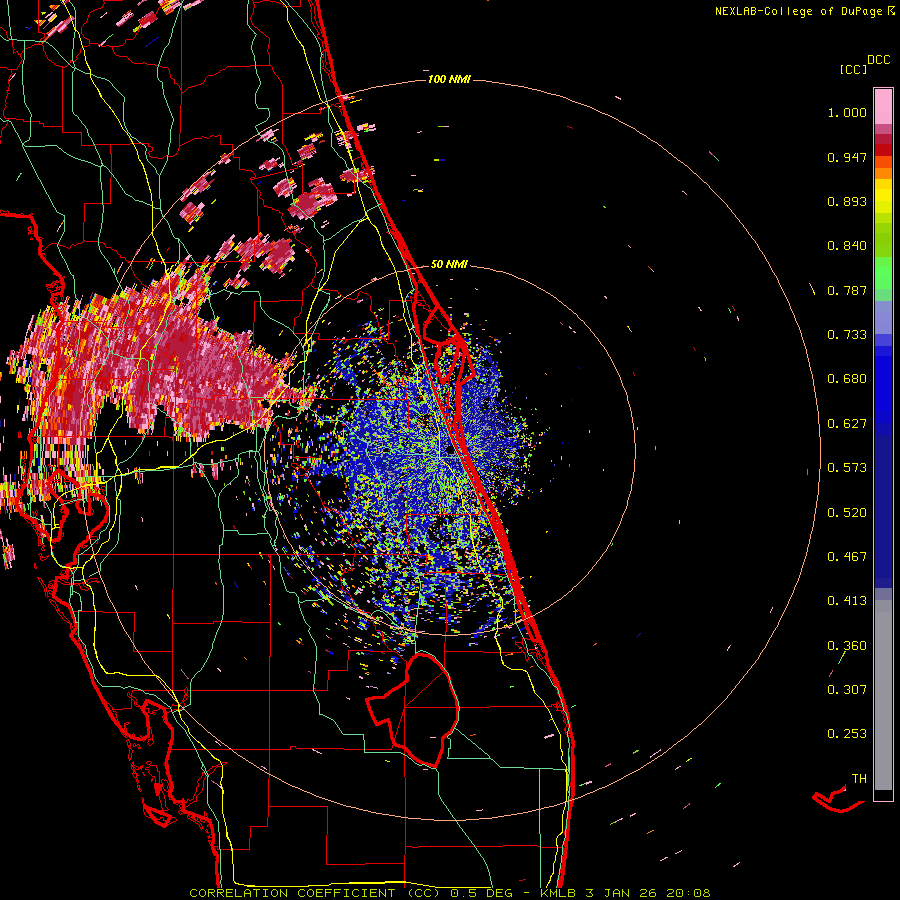
Task: Click the 0.733 legend value
Action: [x=847, y=335]
